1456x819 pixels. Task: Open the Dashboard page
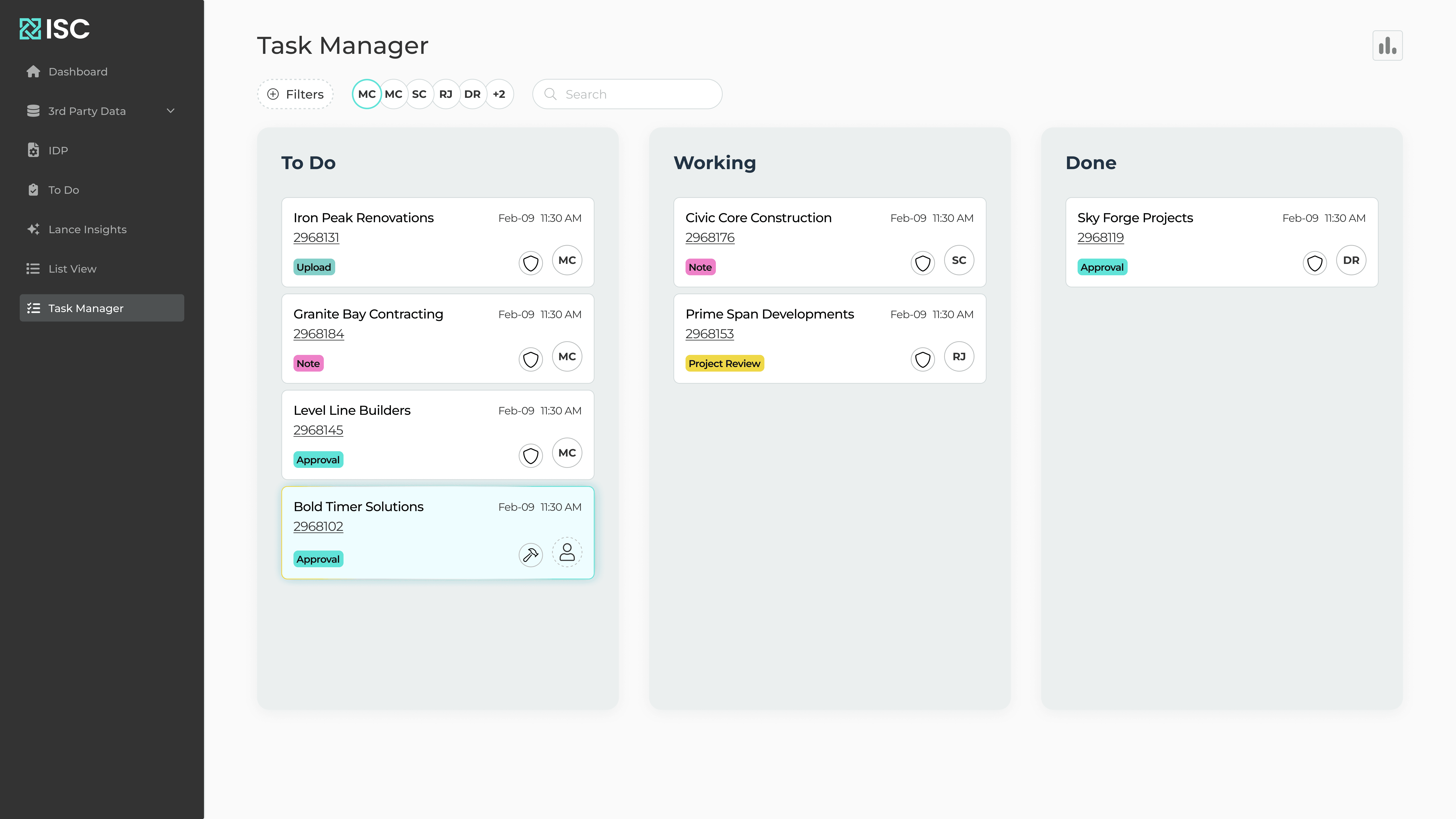coord(102,72)
